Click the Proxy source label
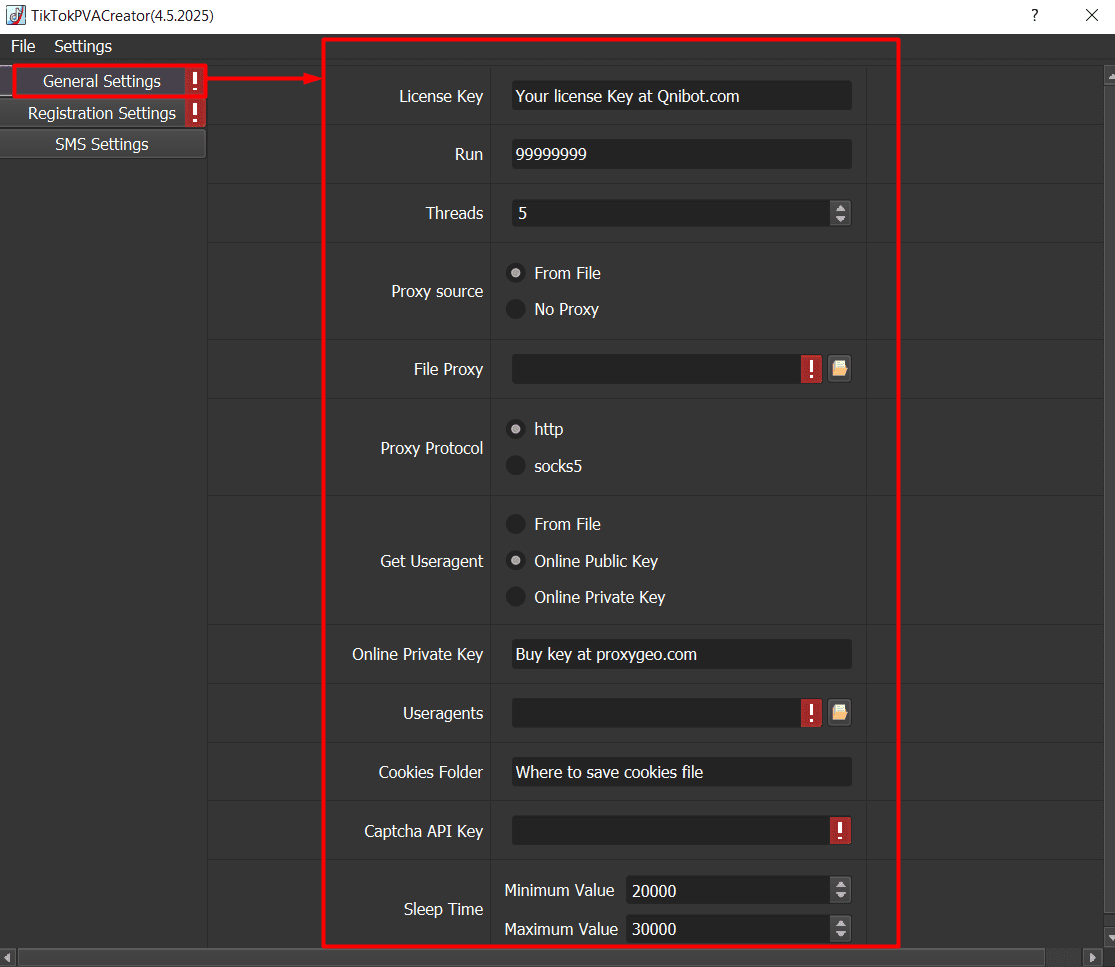Image resolution: width=1115 pixels, height=967 pixels. [x=437, y=291]
